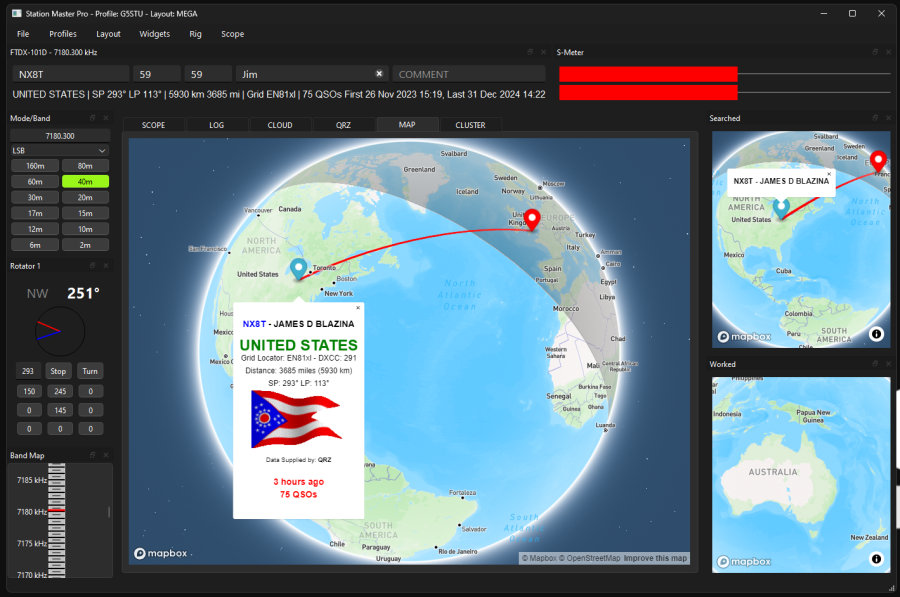Click the teal station pin near Toronto on main map

coord(298,269)
